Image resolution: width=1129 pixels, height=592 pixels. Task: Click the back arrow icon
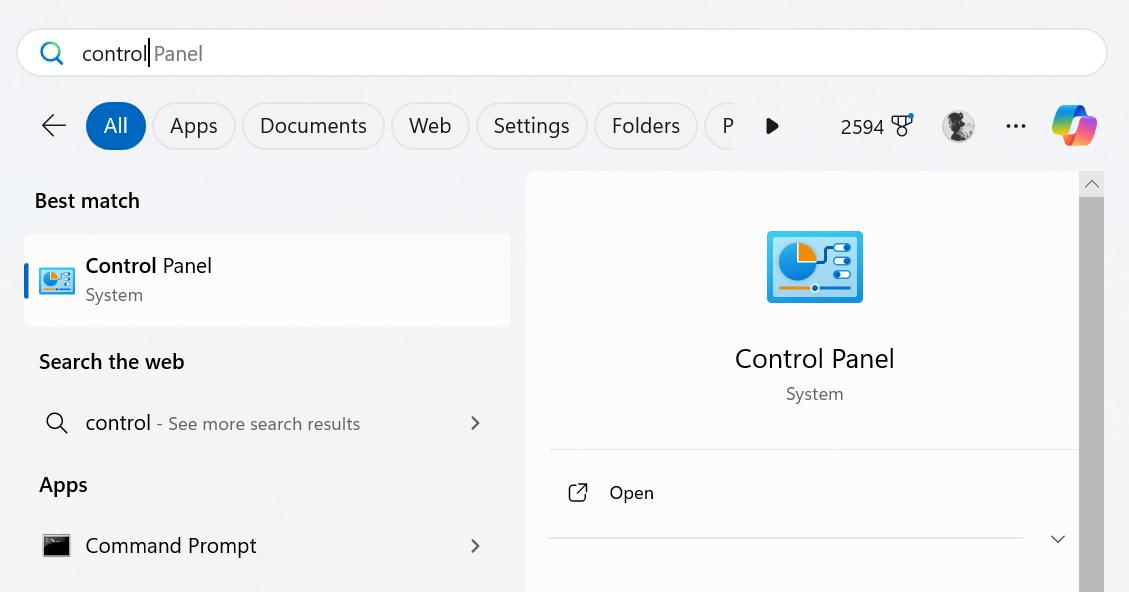pos(54,126)
